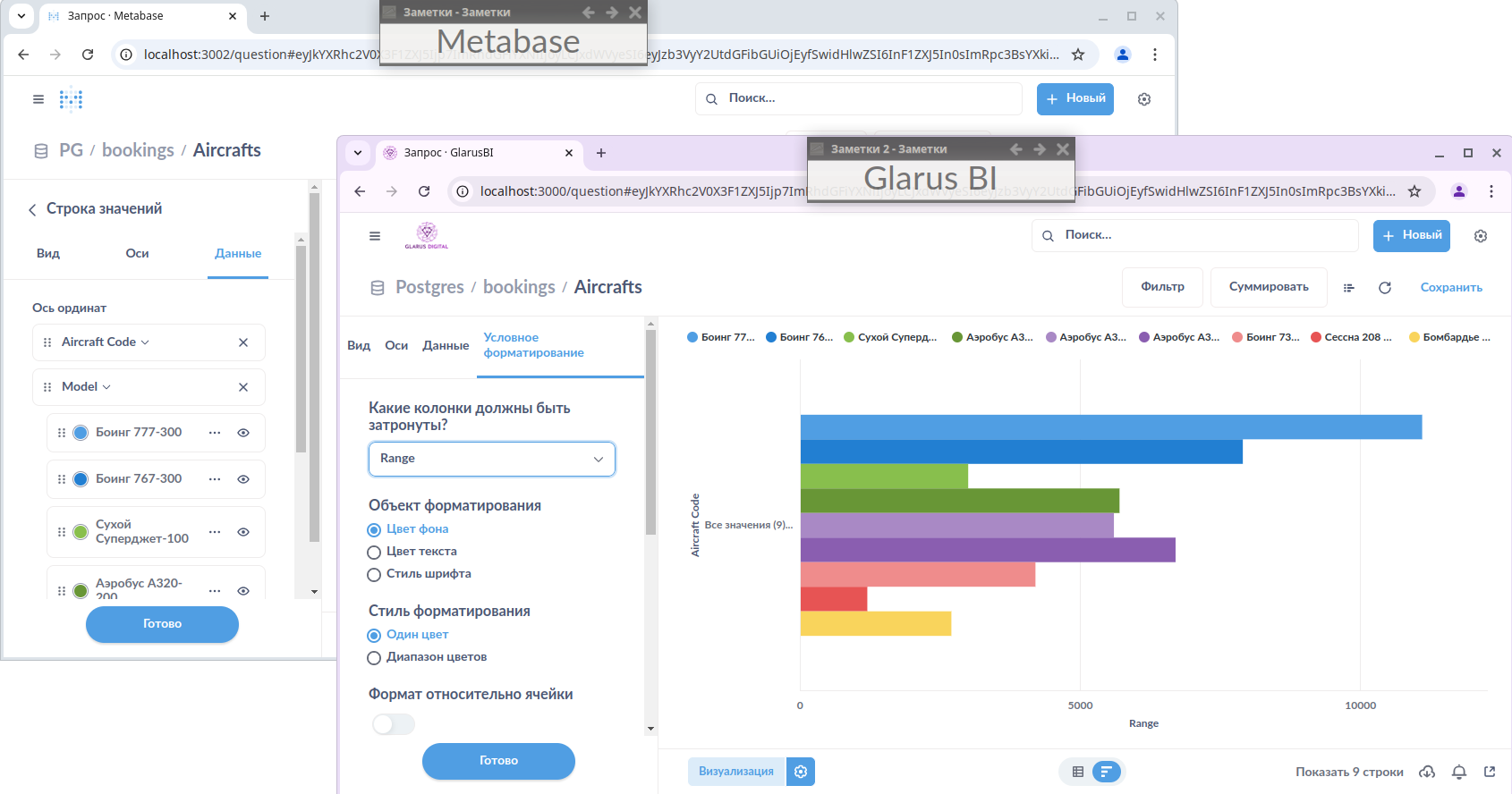Screen dimensions: 1512x794
Task: Grab drag handle of Aircraft Code row
Action: click(47, 342)
